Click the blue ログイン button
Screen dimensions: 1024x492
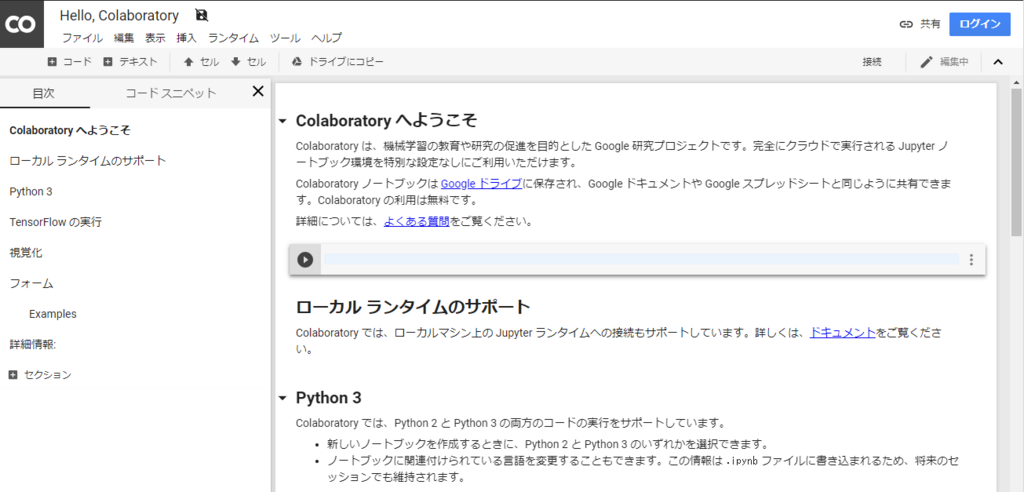tap(980, 24)
